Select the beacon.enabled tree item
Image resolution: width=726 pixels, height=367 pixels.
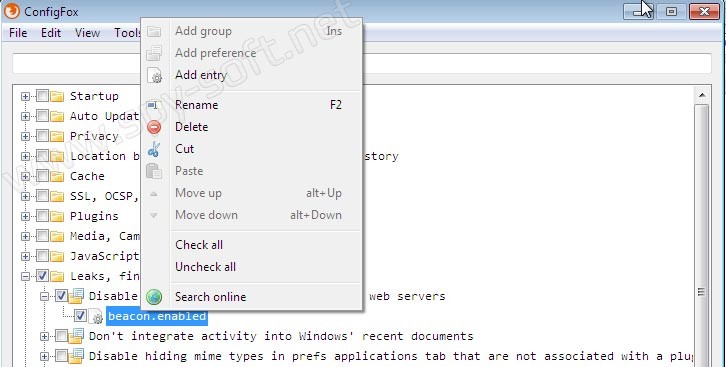[x=157, y=316]
